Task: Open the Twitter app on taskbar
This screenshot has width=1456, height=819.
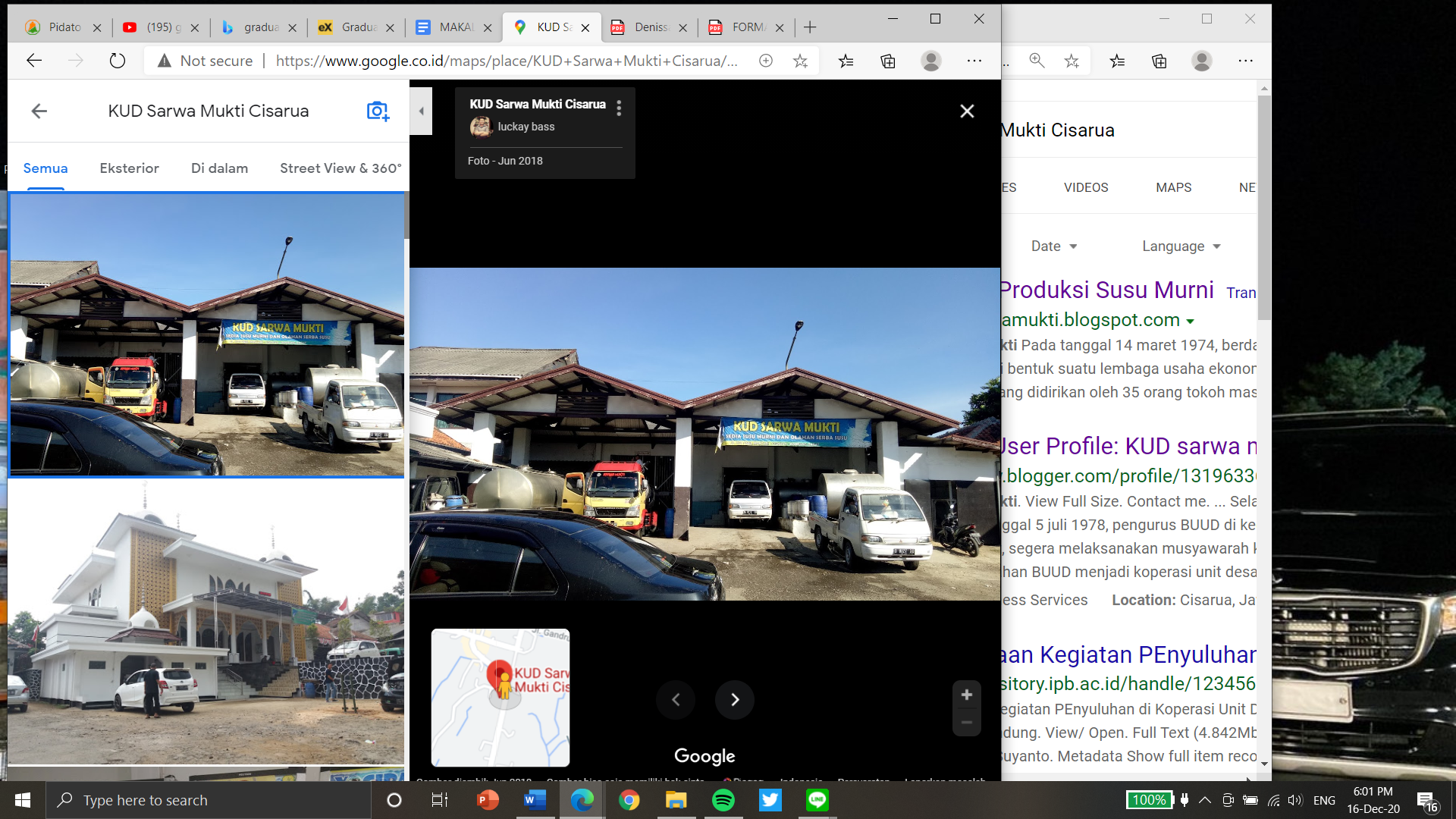Action: point(770,800)
